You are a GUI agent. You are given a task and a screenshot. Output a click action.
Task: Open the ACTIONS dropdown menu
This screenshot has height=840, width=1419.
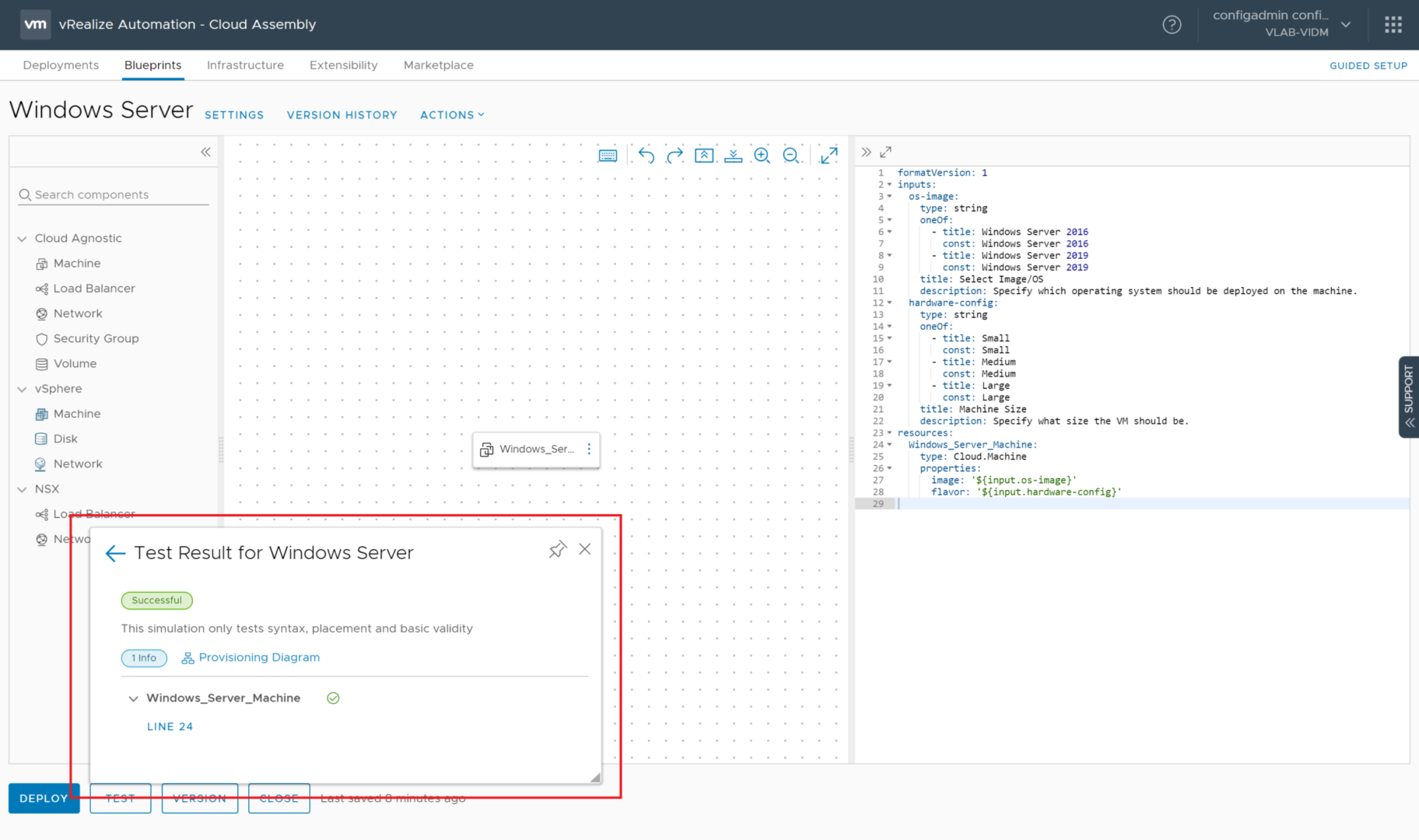[452, 115]
